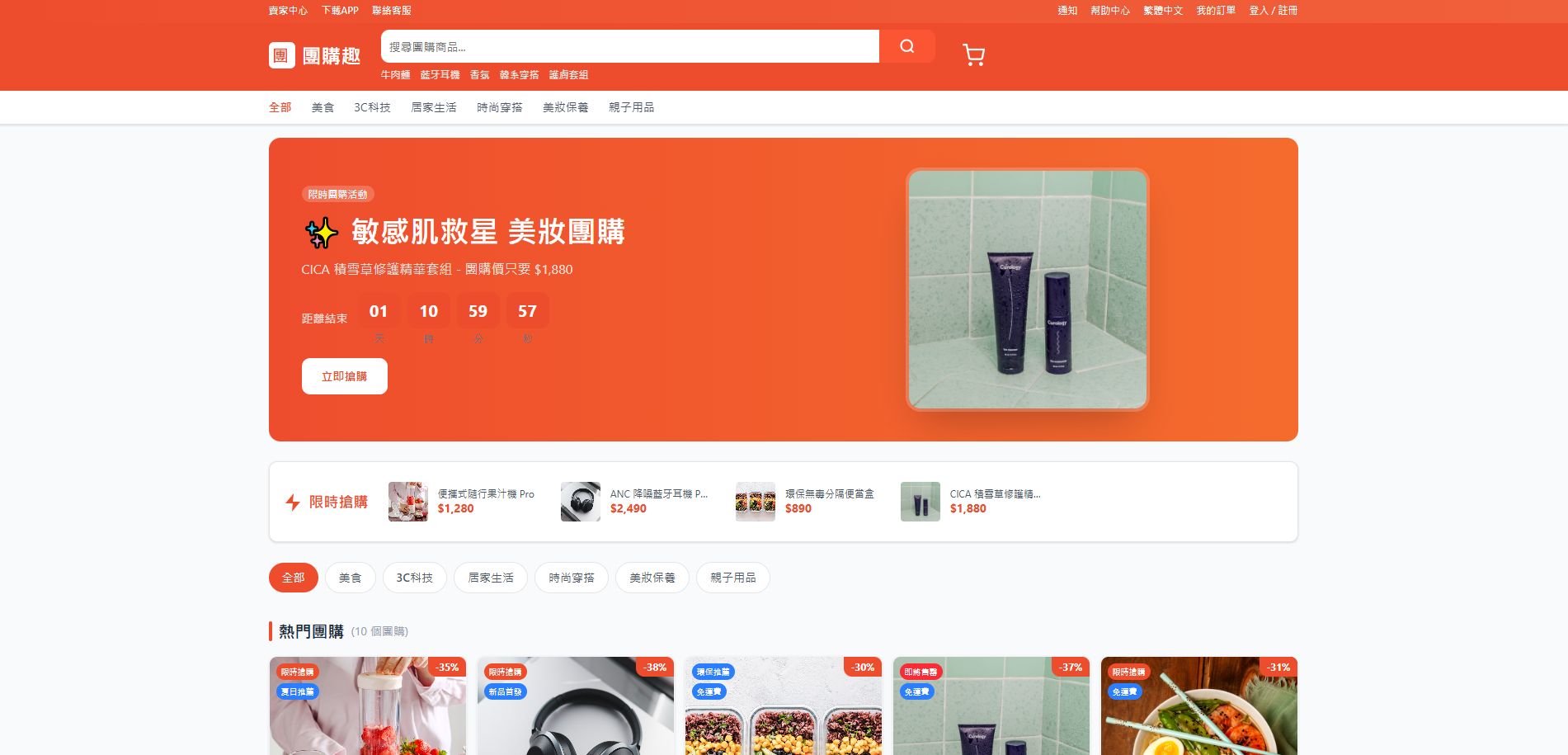Open 通知 notifications
Image resolution: width=1568 pixels, height=755 pixels.
pos(1067,11)
